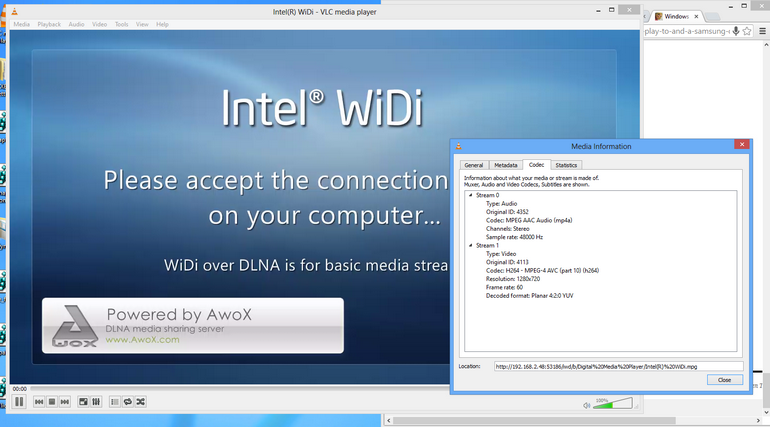Minimize the VLC media player window
Screen dimensions: 770x427
tap(598, 10)
